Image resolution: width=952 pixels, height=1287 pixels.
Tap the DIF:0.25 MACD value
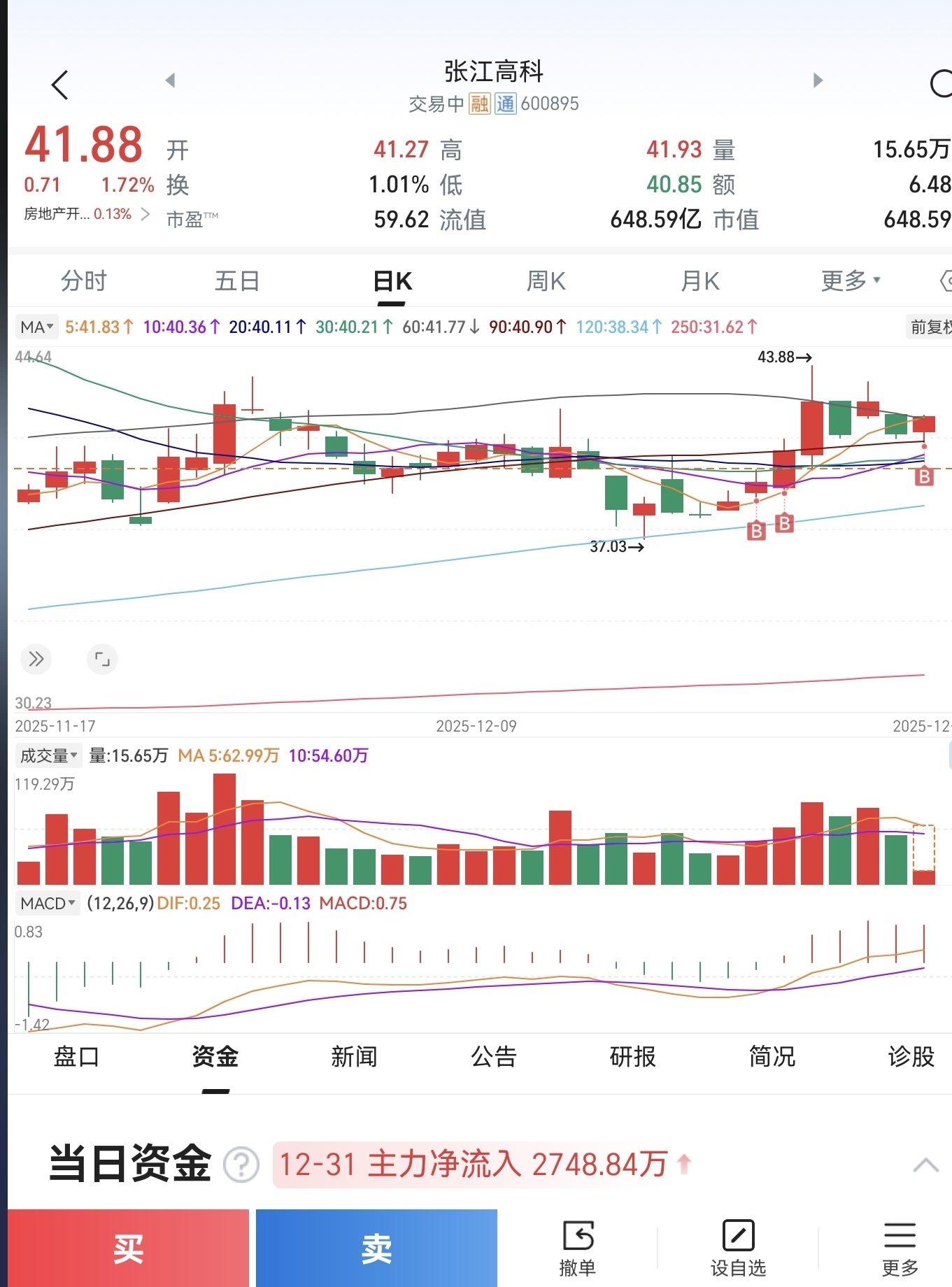pyautogui.click(x=188, y=903)
